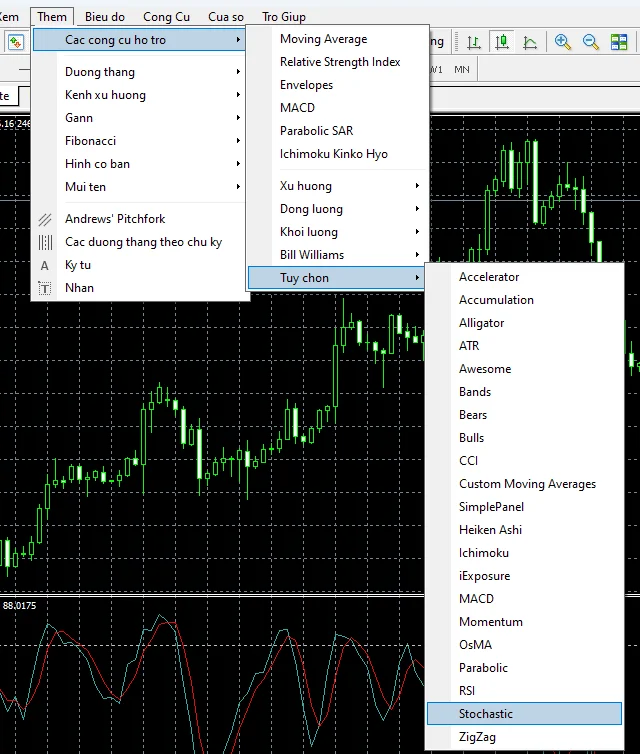Choose Cac cong cu ho tro submenu entry
Viewport: 640px width, 754px height.
(x=139, y=40)
